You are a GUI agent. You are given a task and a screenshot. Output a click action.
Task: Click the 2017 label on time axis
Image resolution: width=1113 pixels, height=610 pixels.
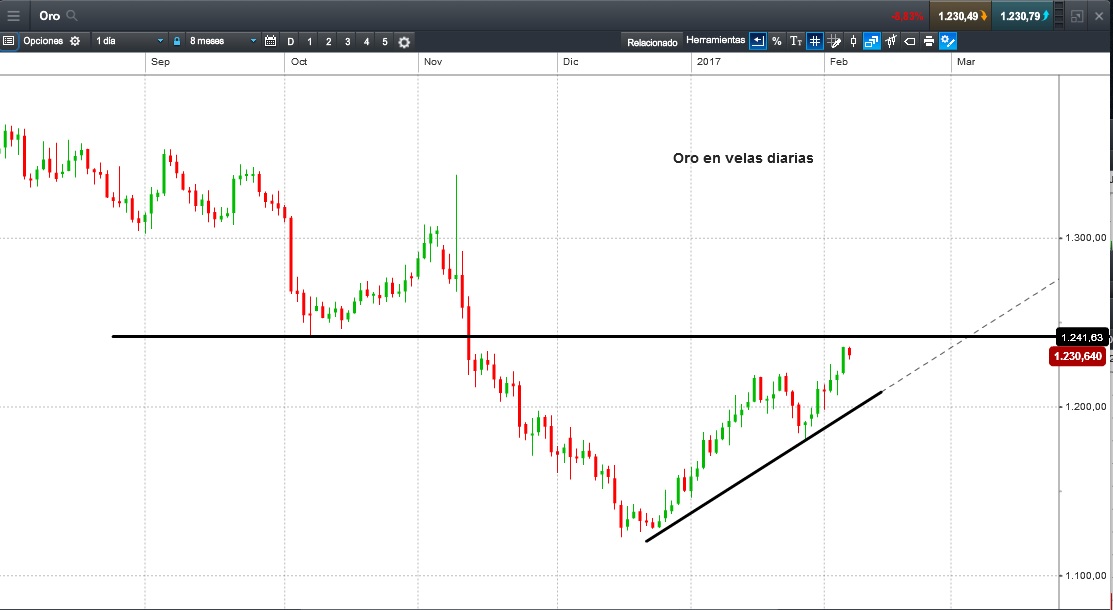click(x=708, y=62)
